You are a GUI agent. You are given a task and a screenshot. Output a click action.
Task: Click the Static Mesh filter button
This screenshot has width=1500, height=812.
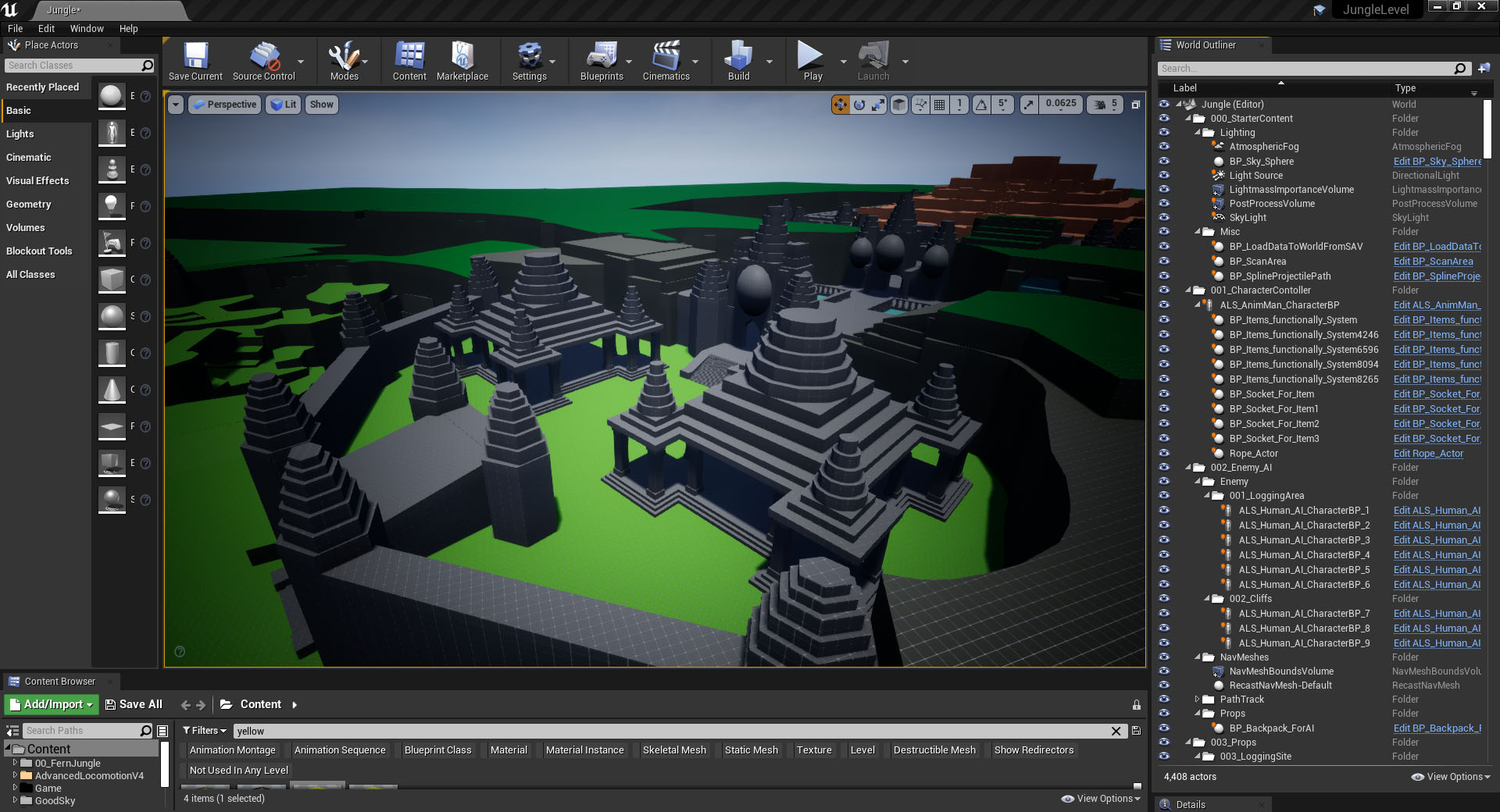click(x=751, y=750)
